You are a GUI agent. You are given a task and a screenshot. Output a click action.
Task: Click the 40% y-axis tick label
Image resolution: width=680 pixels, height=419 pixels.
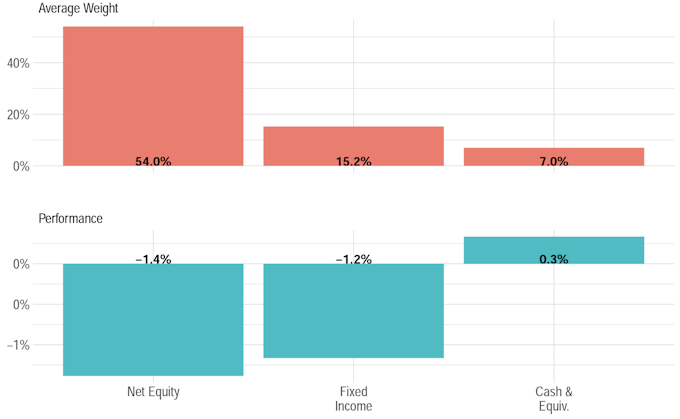pyautogui.click(x=19, y=63)
